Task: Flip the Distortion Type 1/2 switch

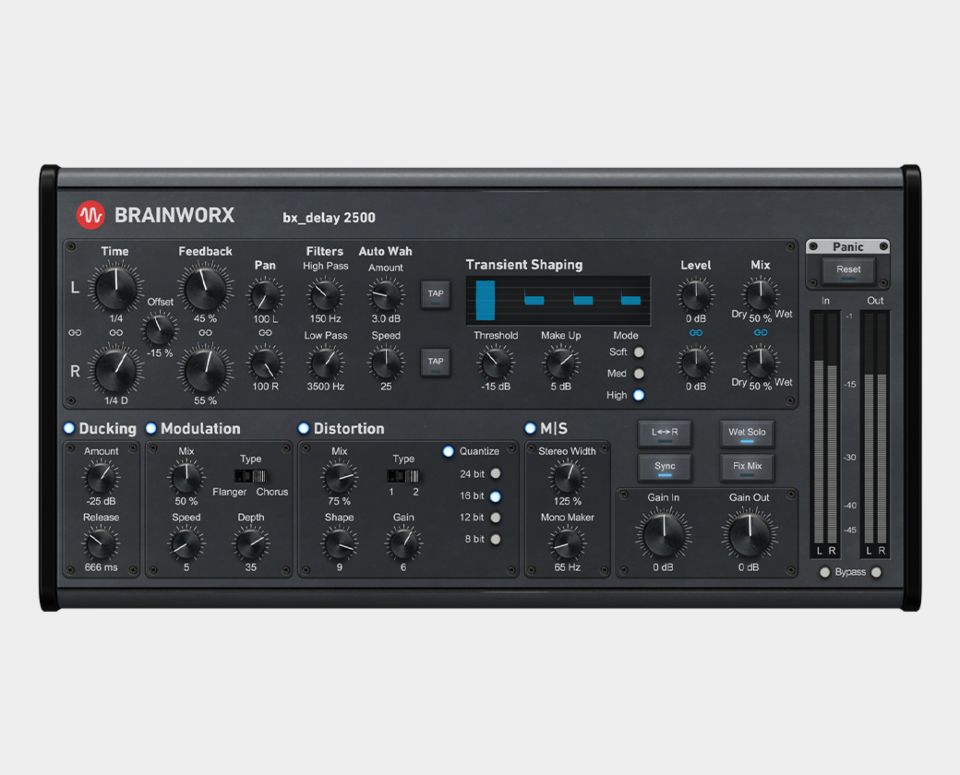Action: click(x=402, y=476)
